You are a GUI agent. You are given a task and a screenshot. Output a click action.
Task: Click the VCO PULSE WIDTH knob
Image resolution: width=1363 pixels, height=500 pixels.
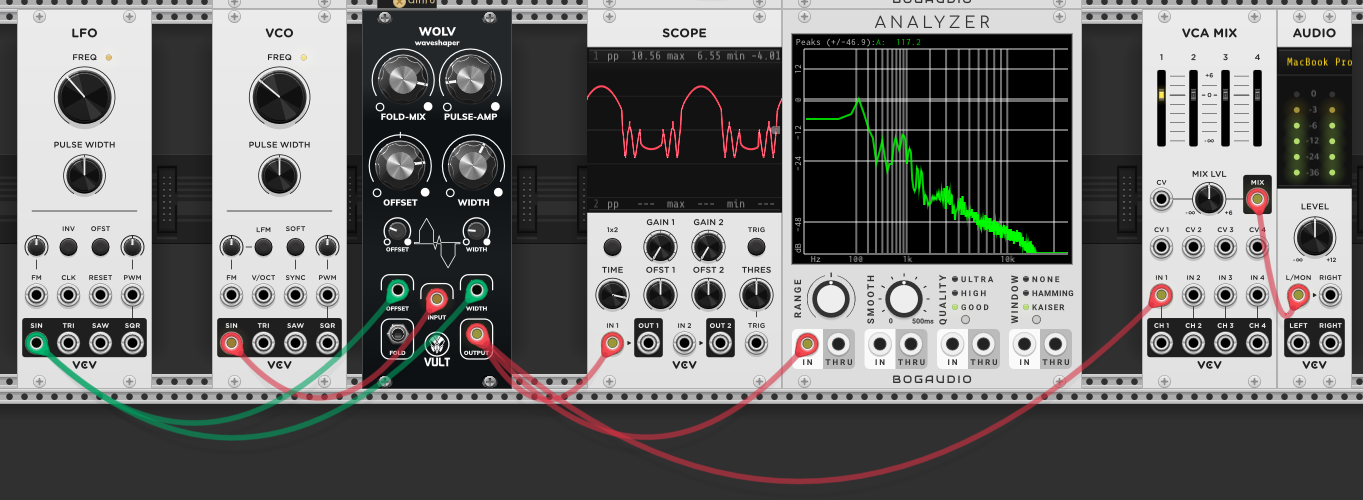tap(280, 175)
